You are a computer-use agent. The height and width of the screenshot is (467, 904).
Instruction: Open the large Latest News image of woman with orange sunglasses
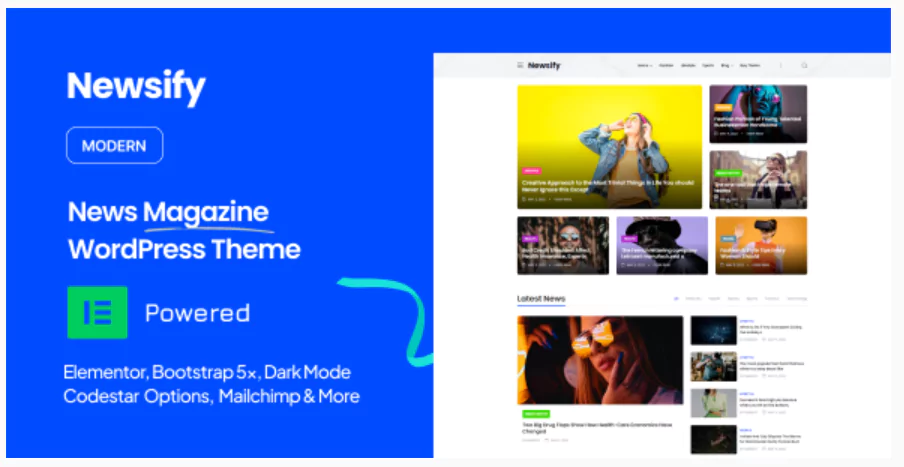[x=600, y=360]
